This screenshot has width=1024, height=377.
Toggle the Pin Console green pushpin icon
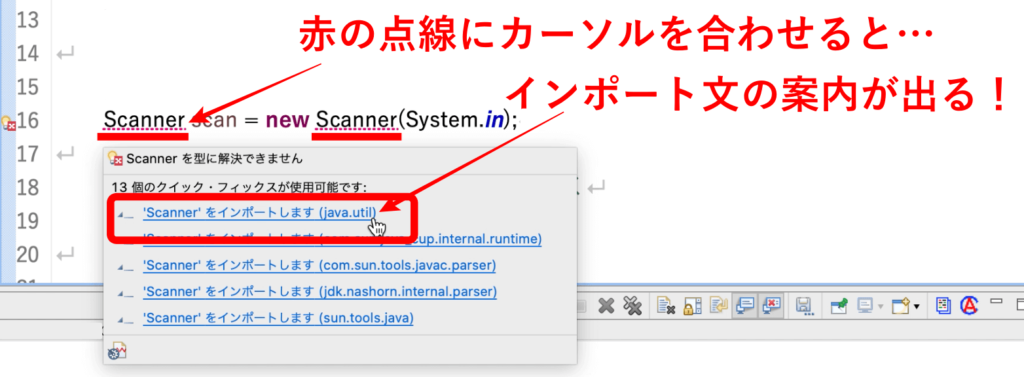coord(839,305)
